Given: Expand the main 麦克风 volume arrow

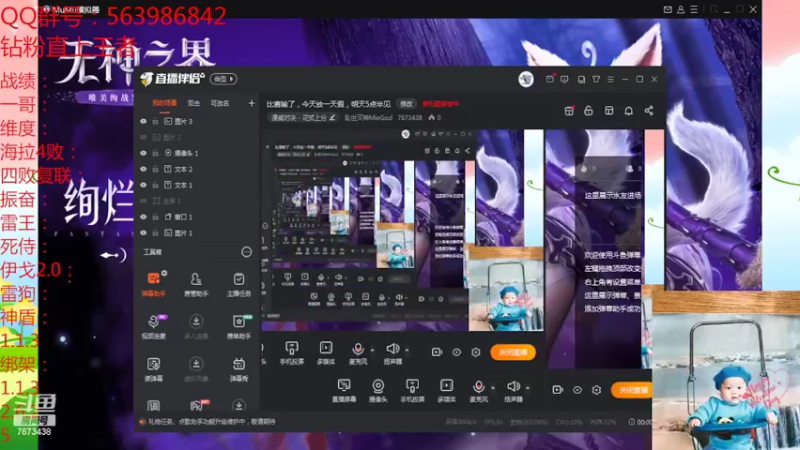Looking at the screenshot, I should [x=493, y=388].
